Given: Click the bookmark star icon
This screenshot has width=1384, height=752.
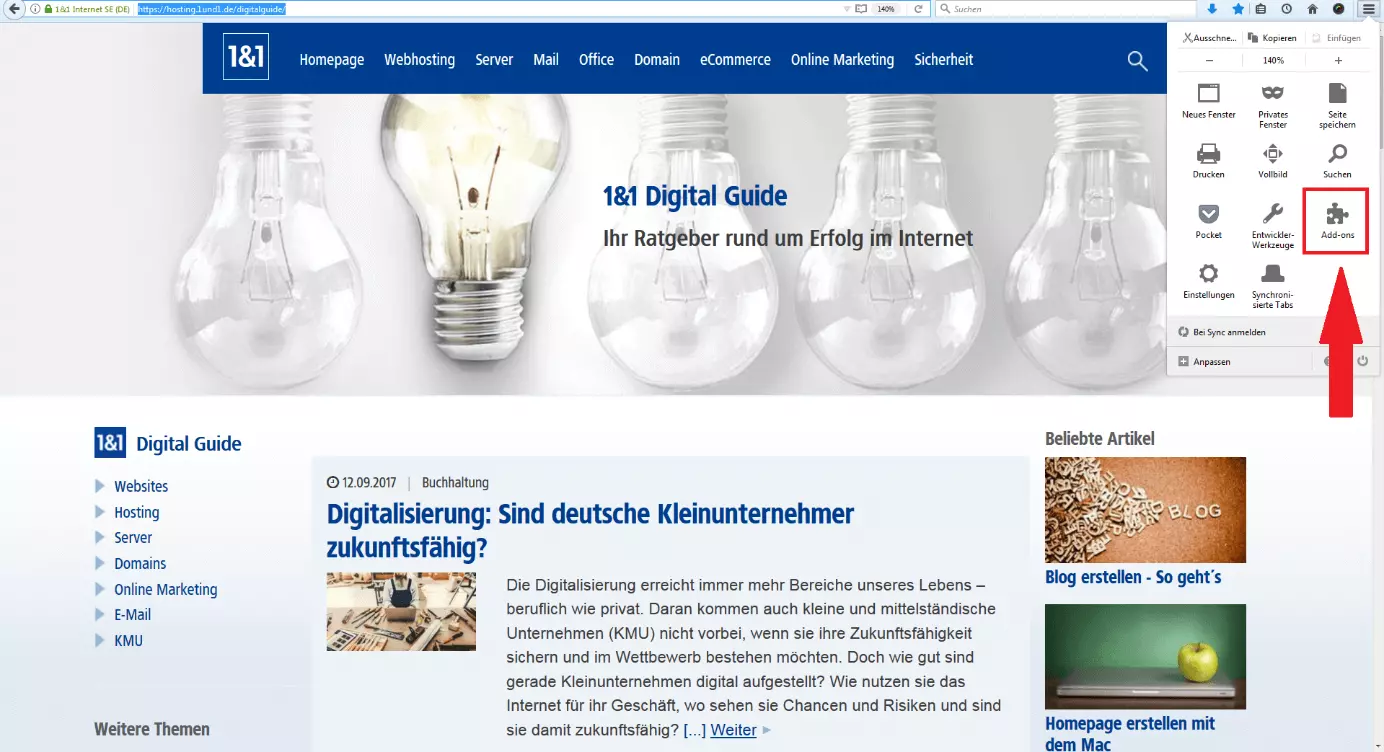Looking at the screenshot, I should tap(1238, 9).
